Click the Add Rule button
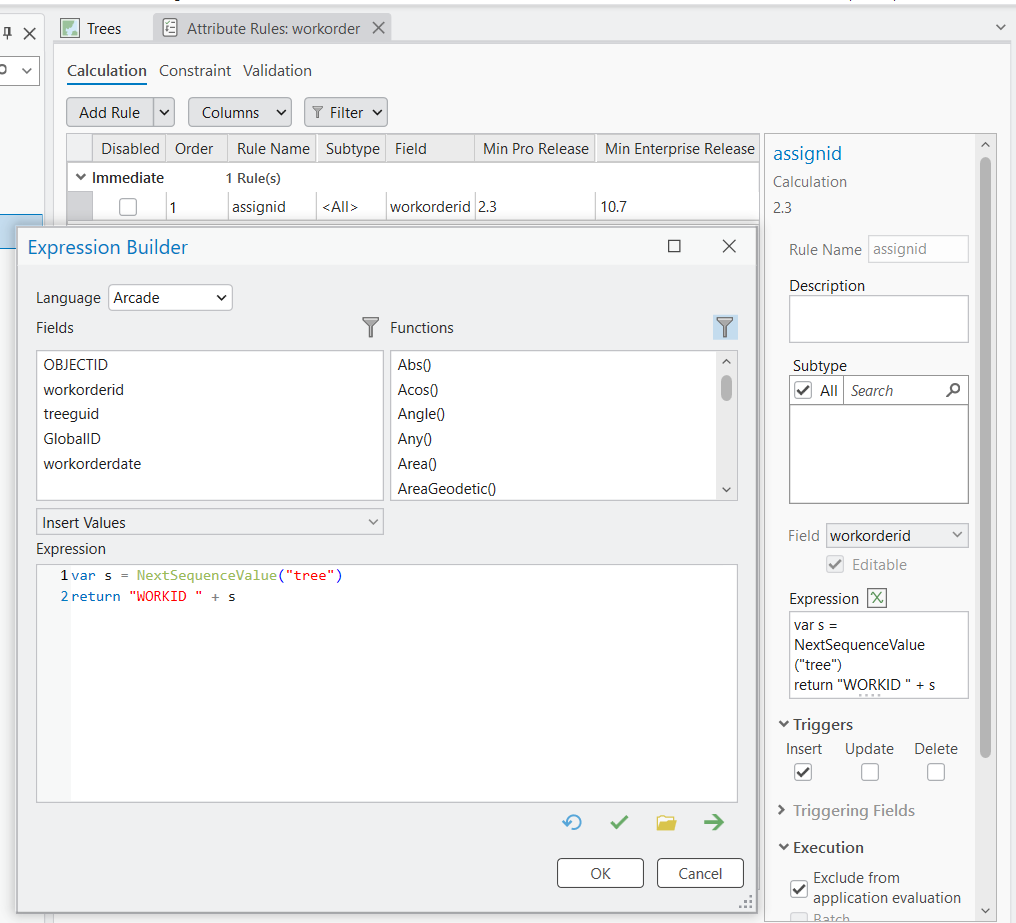1016x923 pixels. coord(110,112)
